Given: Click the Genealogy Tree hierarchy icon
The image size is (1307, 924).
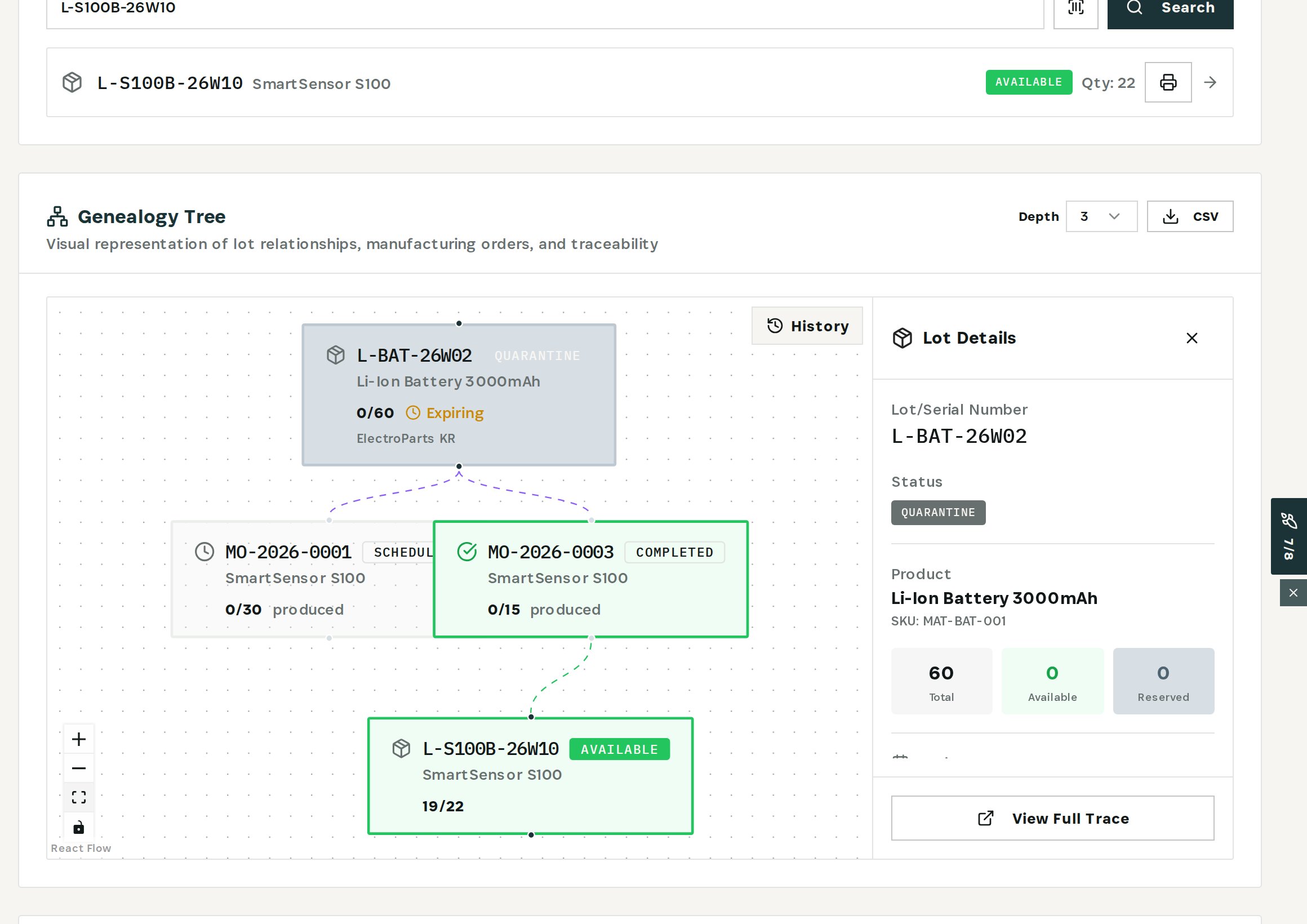Looking at the screenshot, I should [57, 216].
